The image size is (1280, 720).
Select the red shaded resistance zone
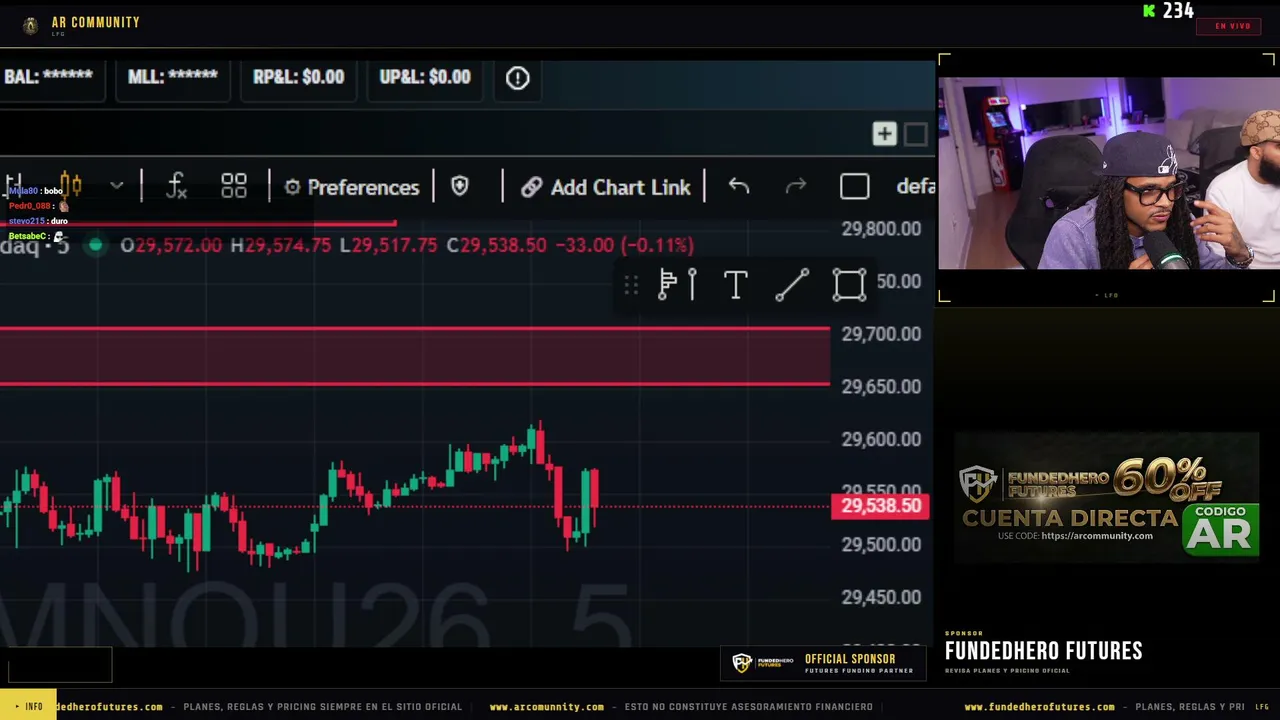click(x=414, y=356)
